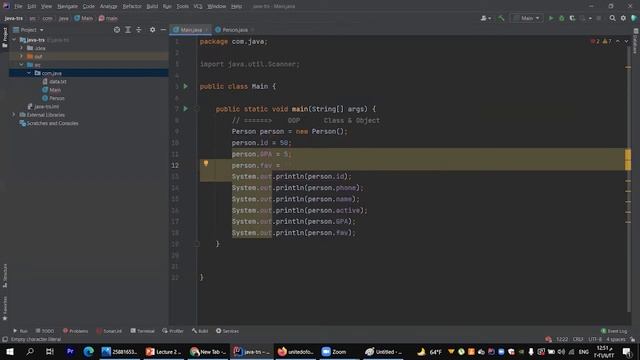Viewport: 640px width, 360px height.
Task: Open Project view selector dropdown
Action: point(28,30)
